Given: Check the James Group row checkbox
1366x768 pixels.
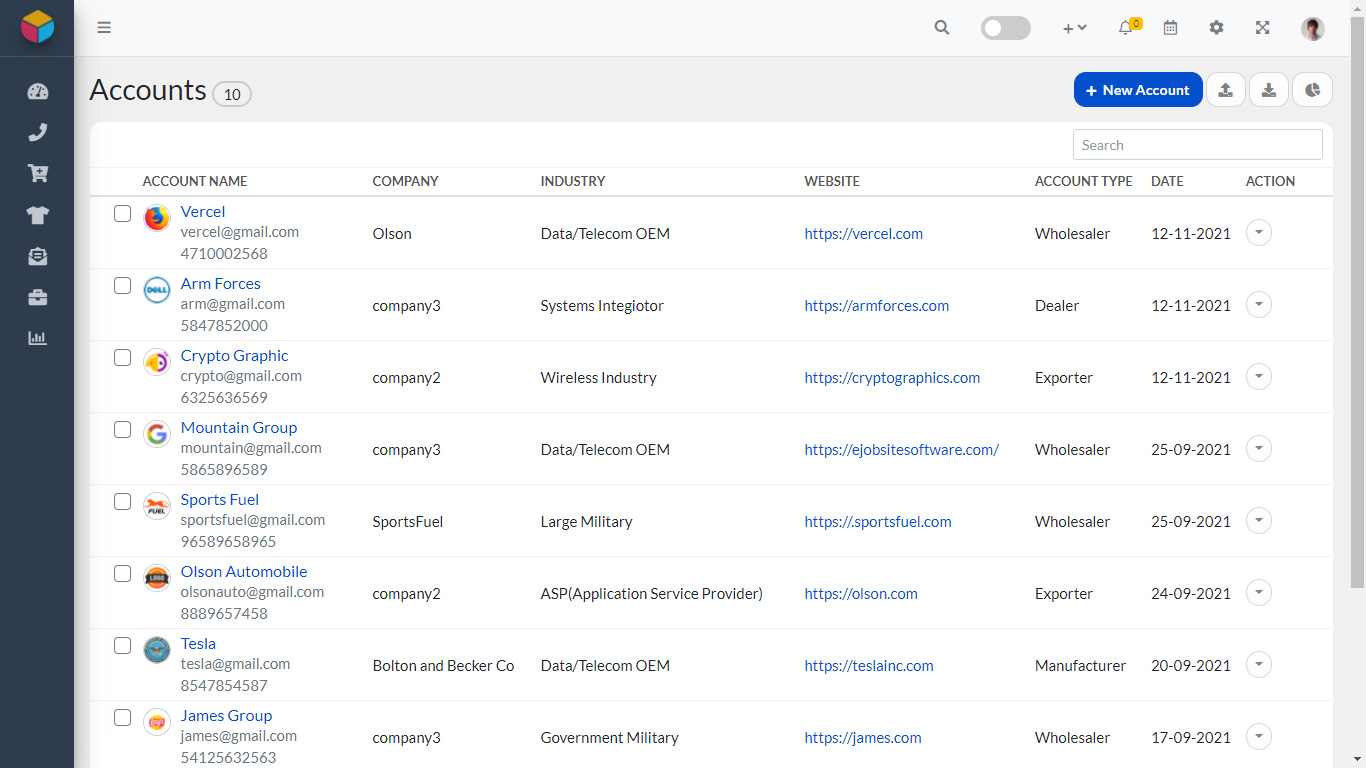Looking at the screenshot, I should point(122,717).
